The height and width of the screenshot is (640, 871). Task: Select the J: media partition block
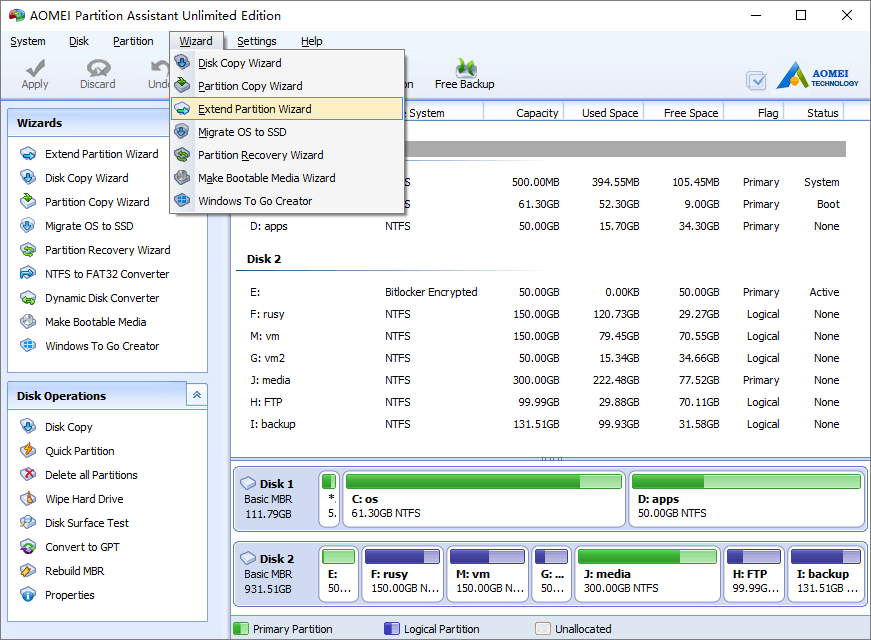point(647,574)
